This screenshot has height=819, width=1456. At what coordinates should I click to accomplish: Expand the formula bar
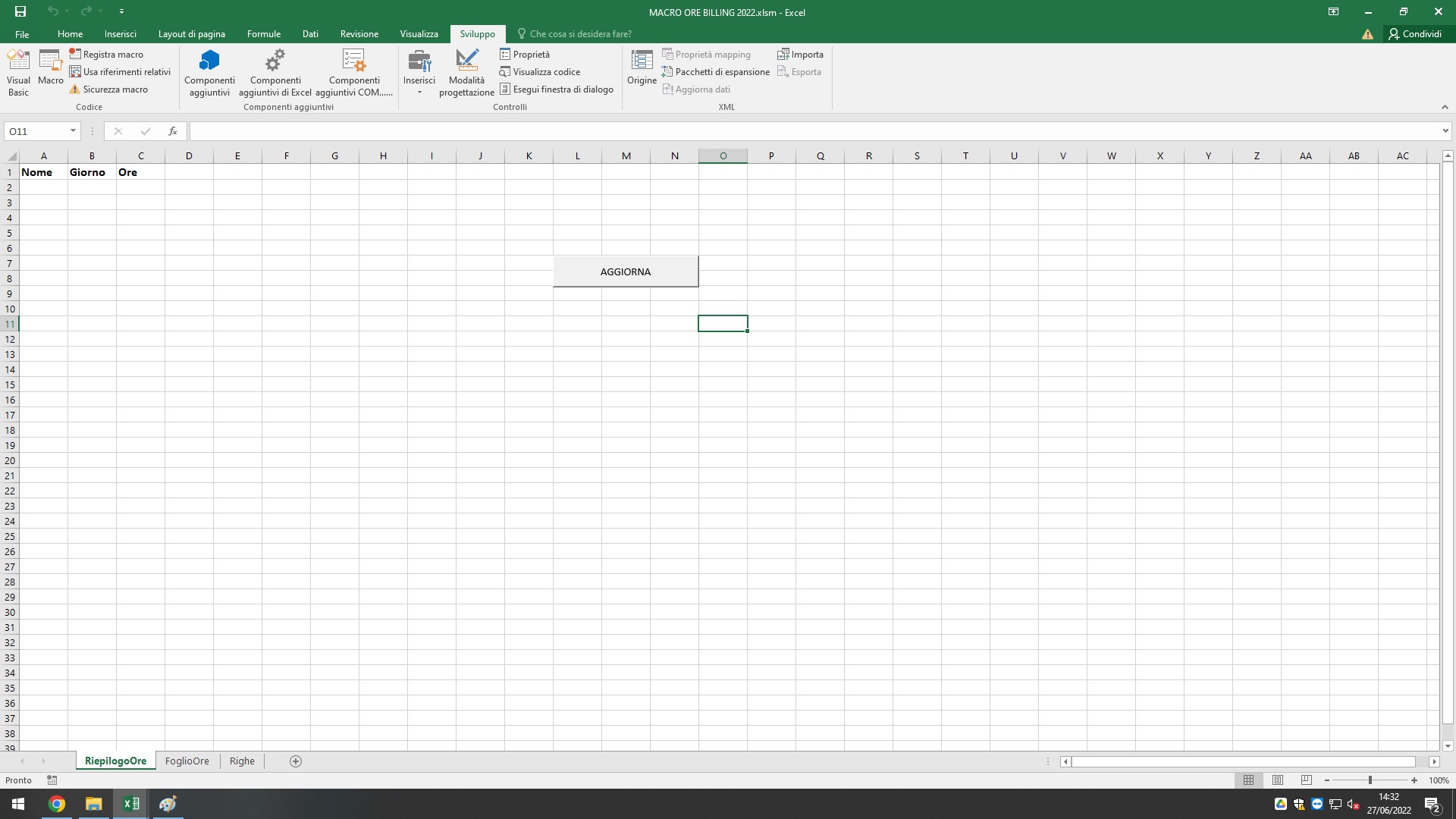tap(1445, 131)
